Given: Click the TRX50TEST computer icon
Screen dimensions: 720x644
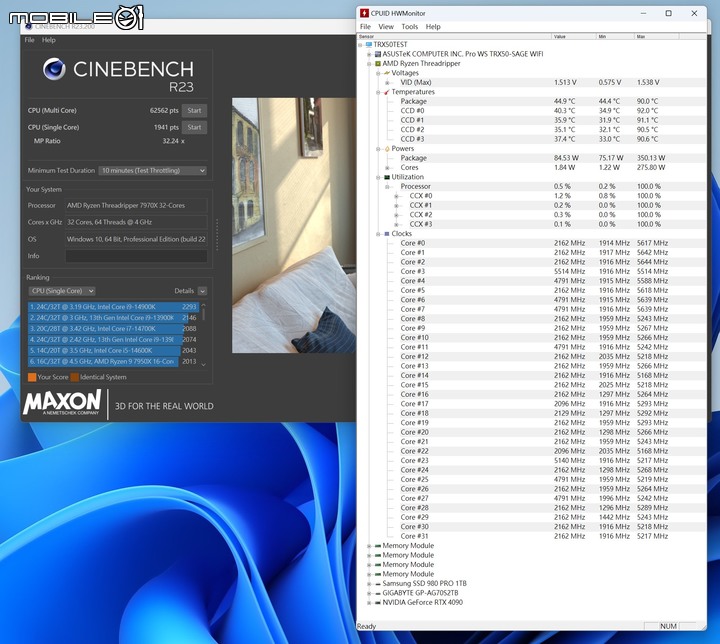Looking at the screenshot, I should click(369, 45).
